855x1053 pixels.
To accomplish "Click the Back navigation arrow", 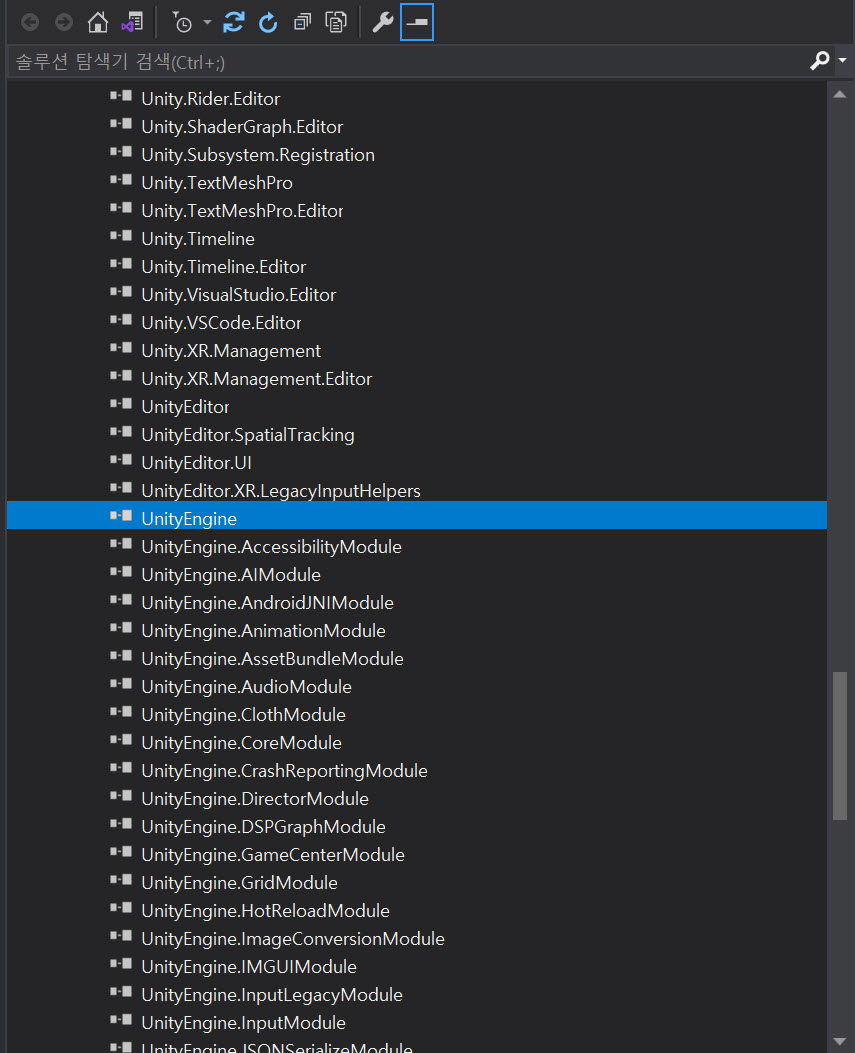I will pos(30,22).
